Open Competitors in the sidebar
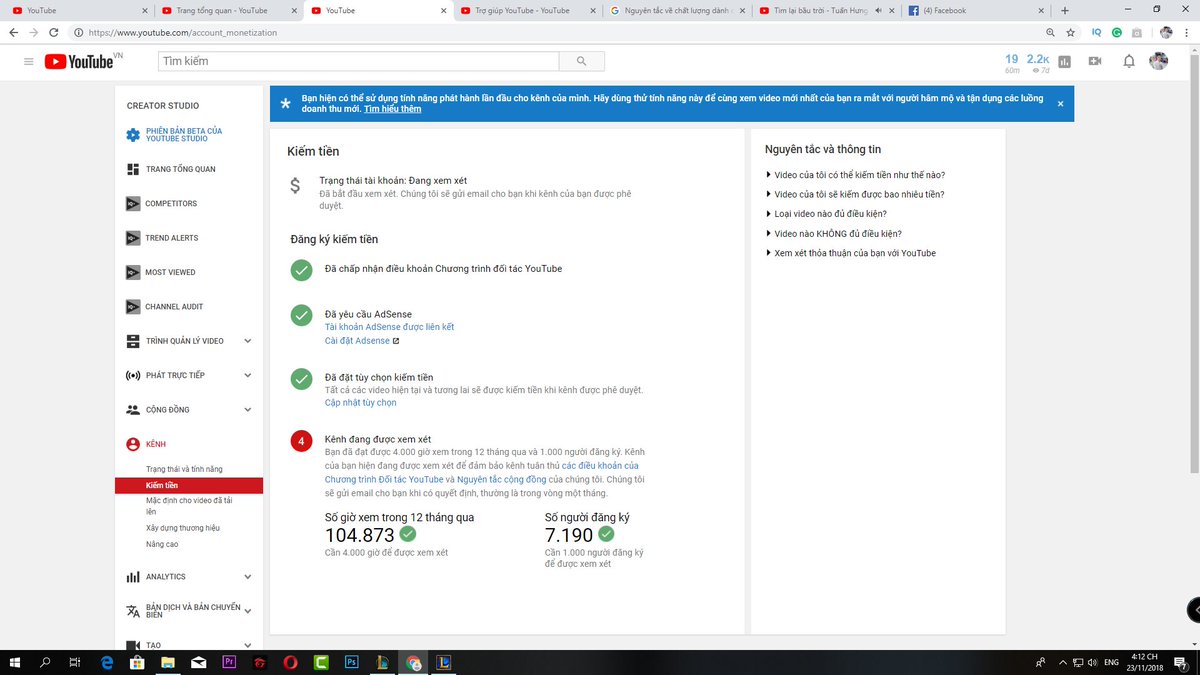 [171, 203]
